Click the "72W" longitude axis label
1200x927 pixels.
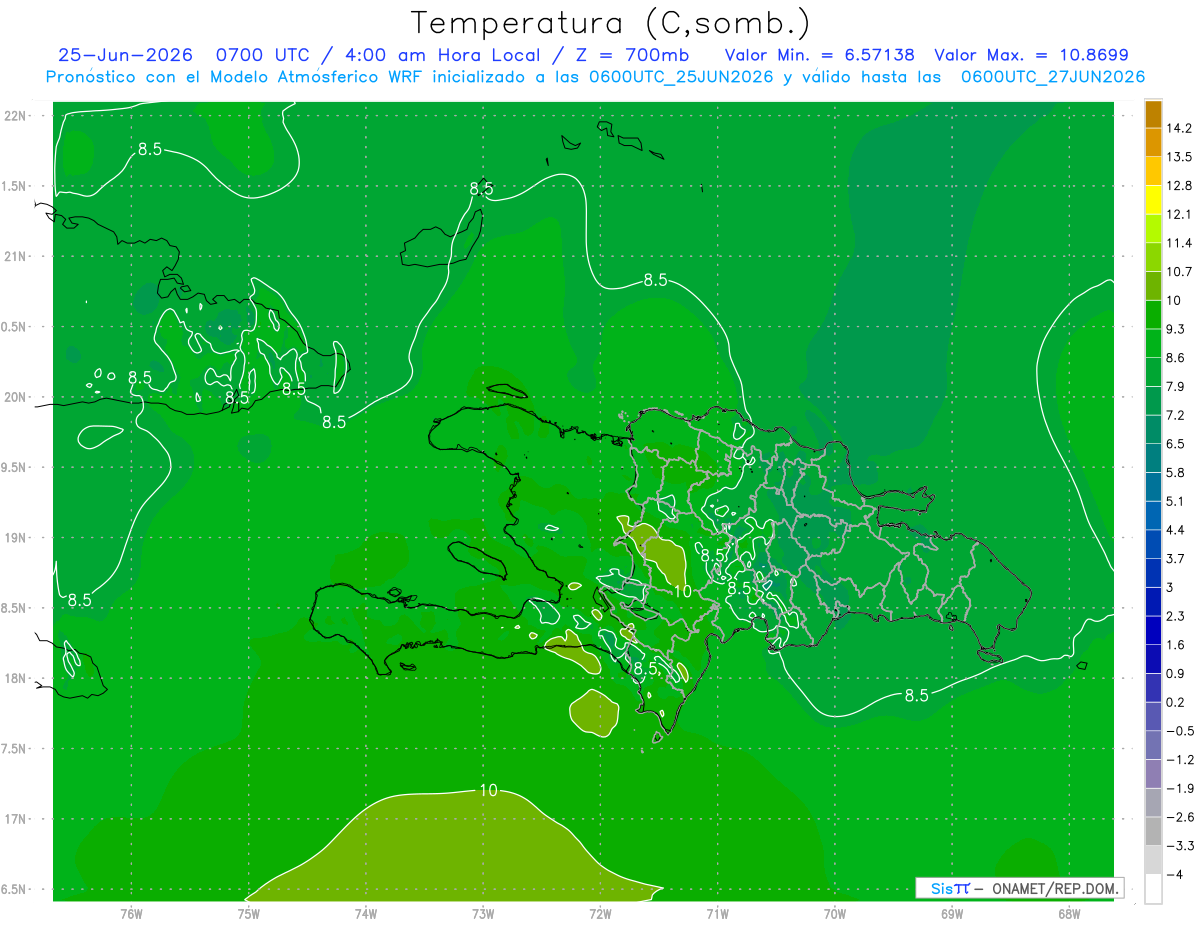(x=600, y=913)
